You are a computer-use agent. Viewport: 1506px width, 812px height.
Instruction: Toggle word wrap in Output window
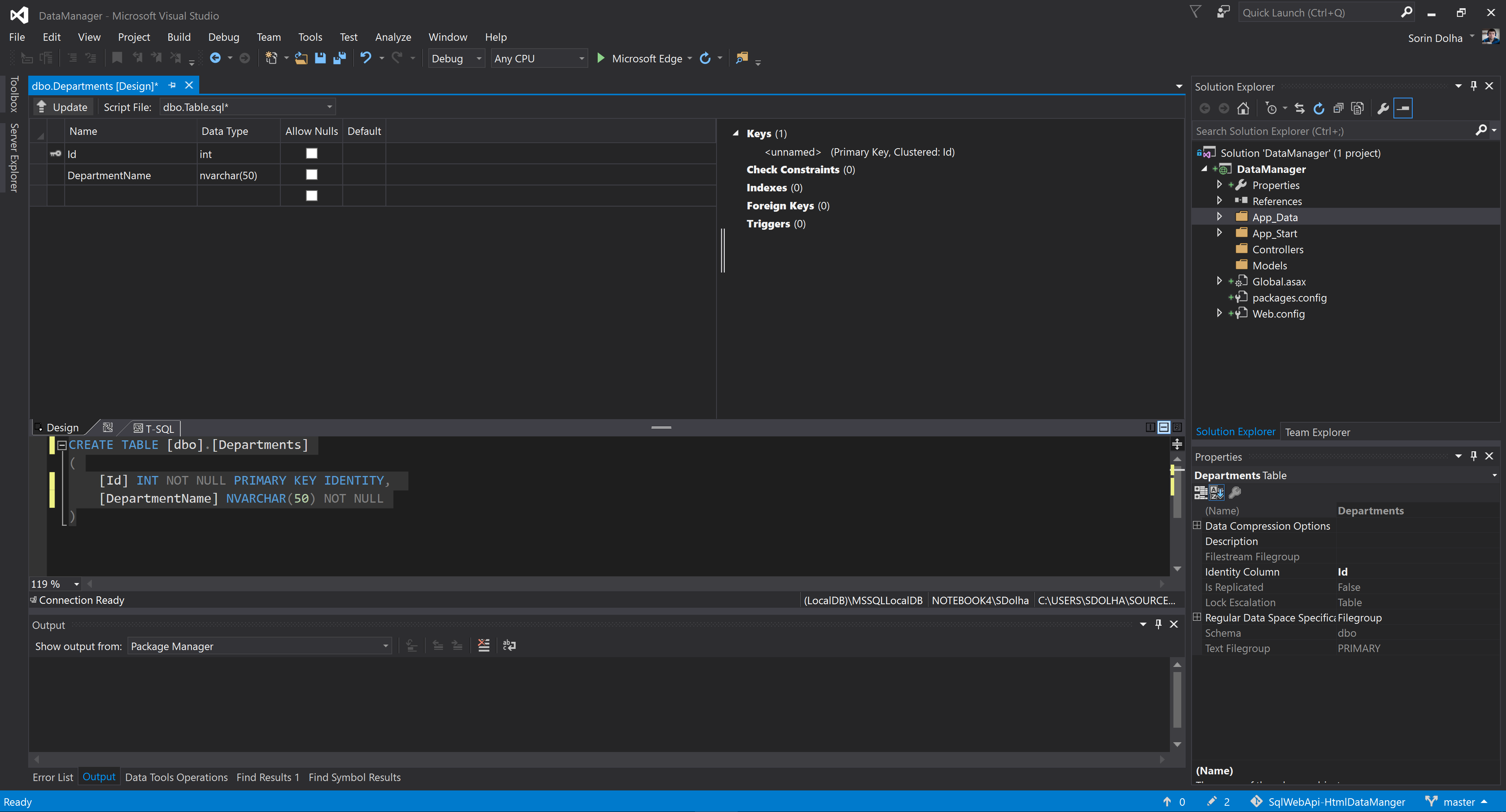tap(509, 645)
